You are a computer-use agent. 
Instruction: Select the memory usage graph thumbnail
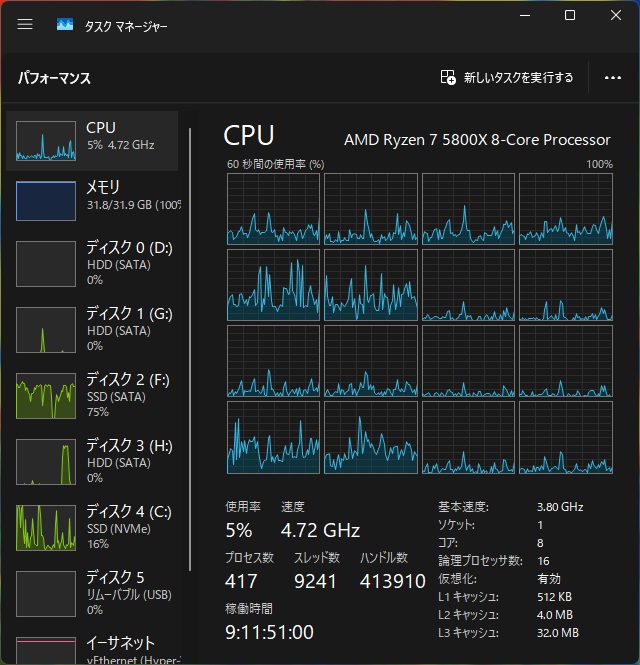click(46, 201)
